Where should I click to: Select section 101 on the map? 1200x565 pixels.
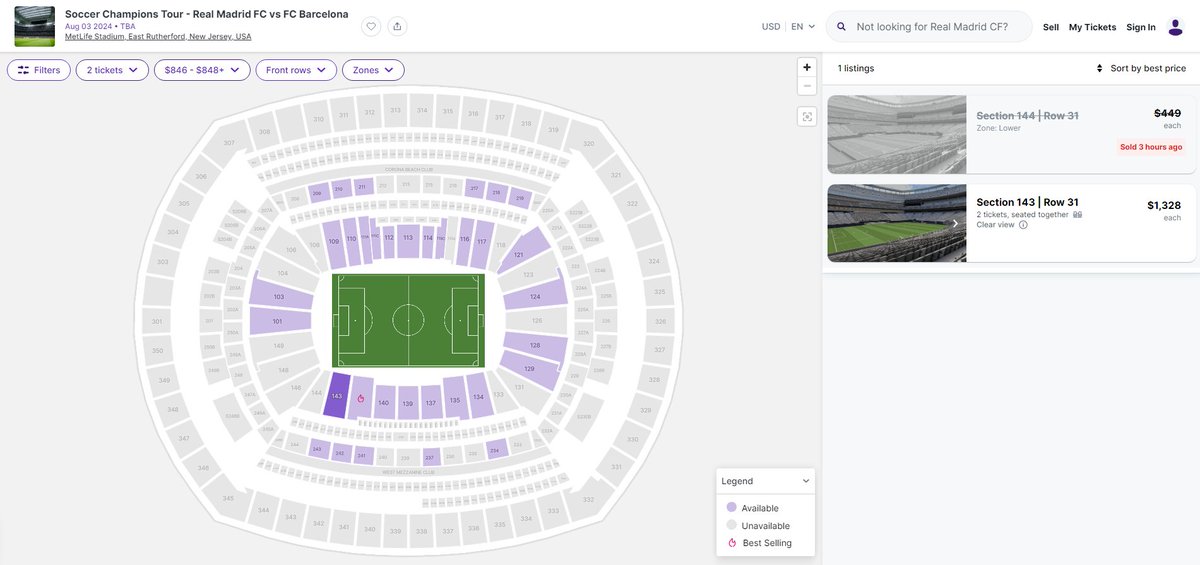(x=279, y=321)
